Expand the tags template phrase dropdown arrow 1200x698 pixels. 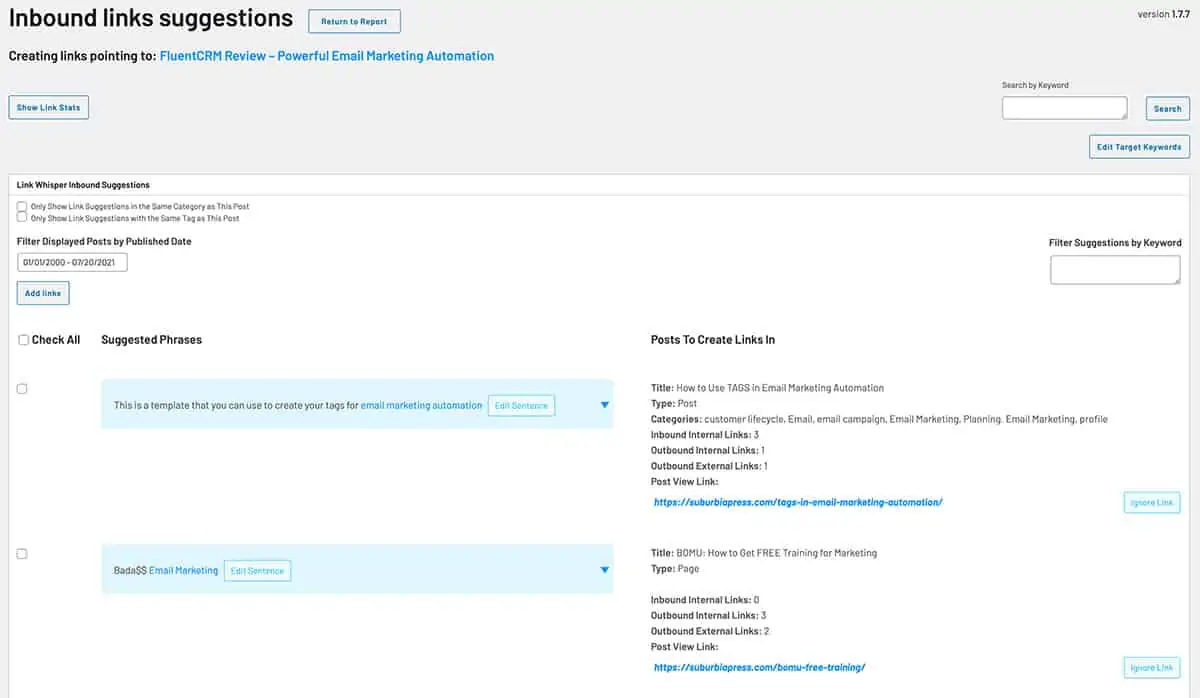pos(604,405)
